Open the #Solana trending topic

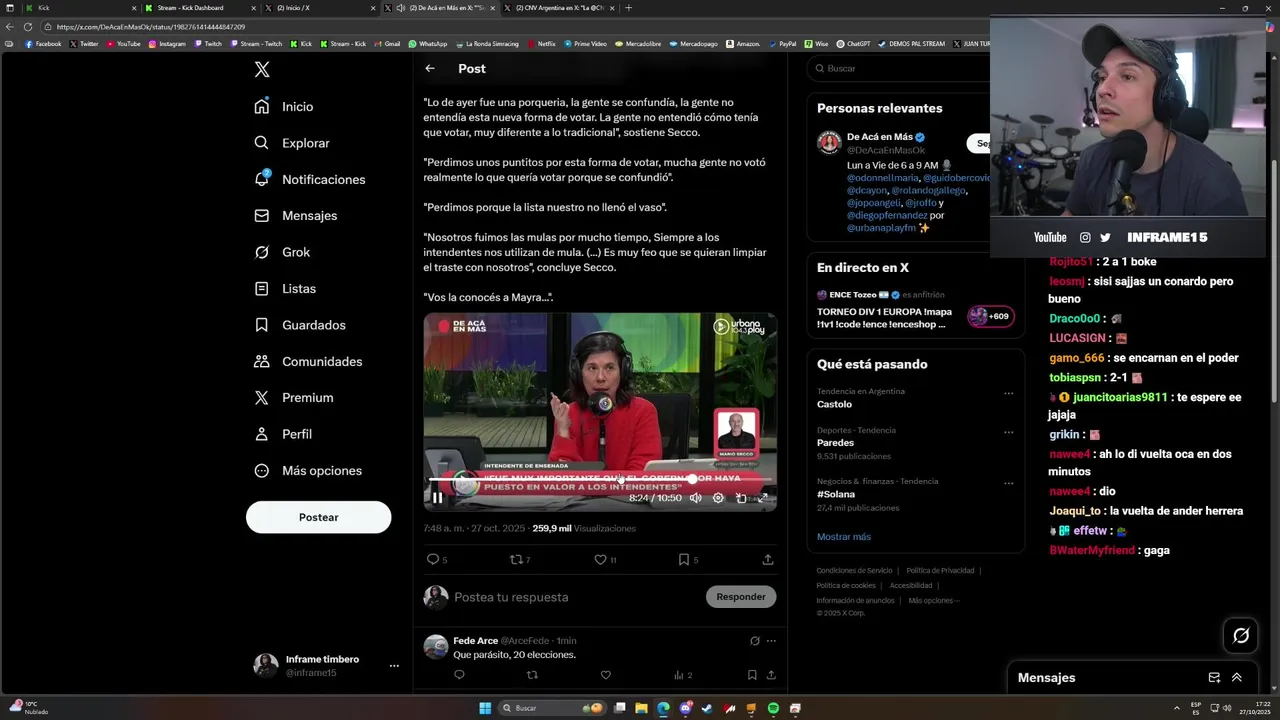point(836,494)
